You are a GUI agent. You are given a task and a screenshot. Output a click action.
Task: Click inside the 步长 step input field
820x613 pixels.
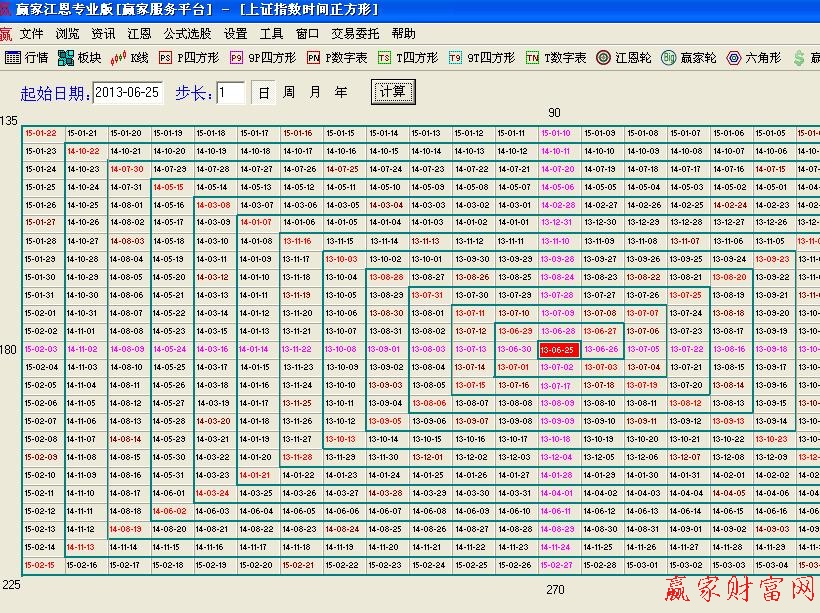pos(230,91)
